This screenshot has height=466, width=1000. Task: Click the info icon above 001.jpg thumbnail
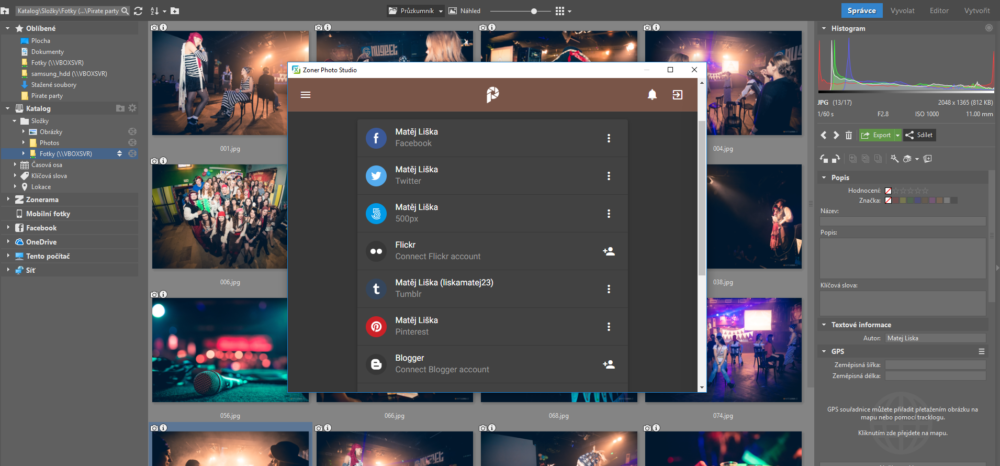tap(163, 27)
